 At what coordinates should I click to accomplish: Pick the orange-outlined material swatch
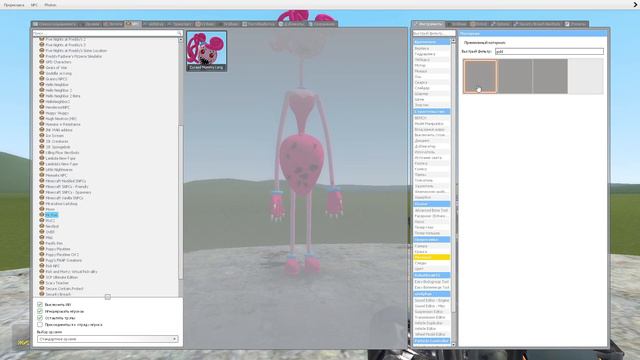click(x=480, y=76)
